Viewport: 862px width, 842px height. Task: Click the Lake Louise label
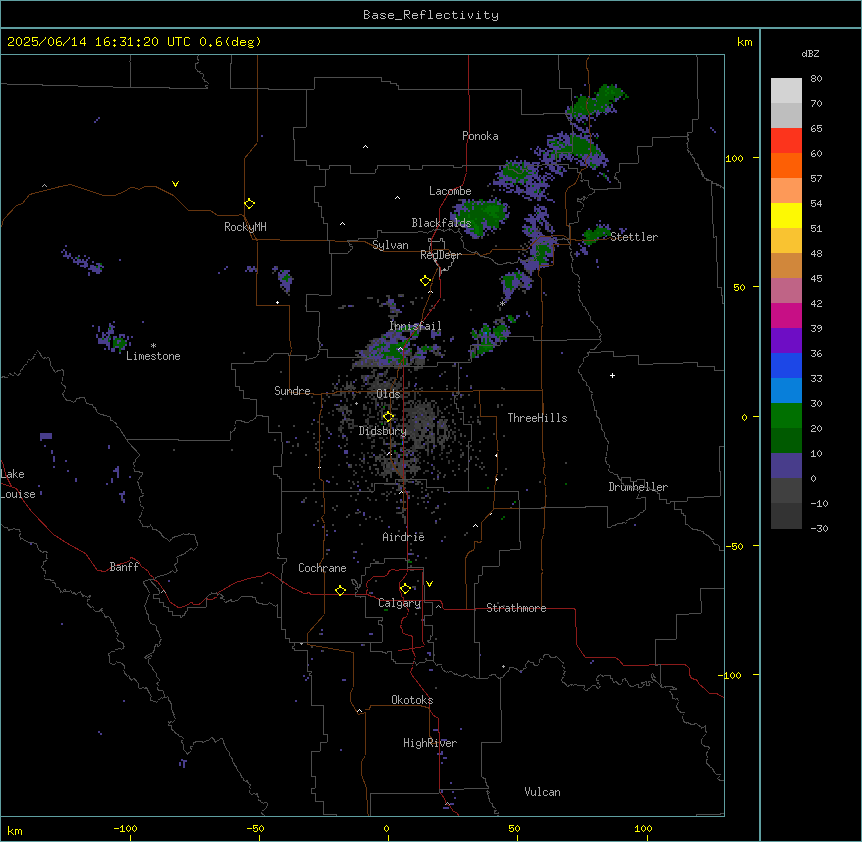tap(16, 484)
